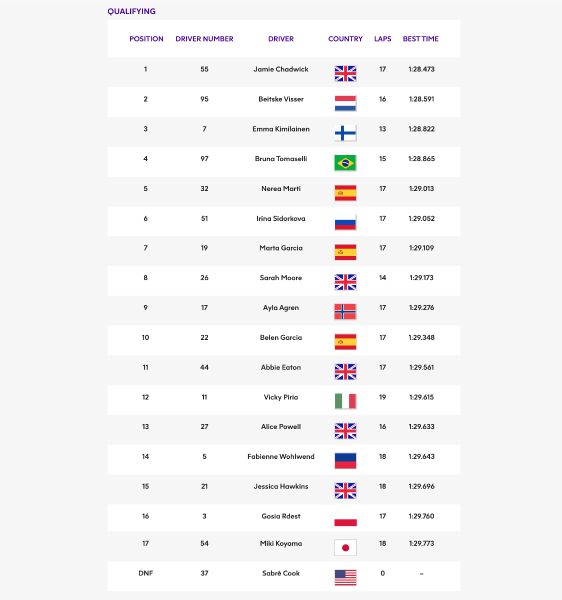Click the USA flag for Sabré Cook

coord(345,577)
